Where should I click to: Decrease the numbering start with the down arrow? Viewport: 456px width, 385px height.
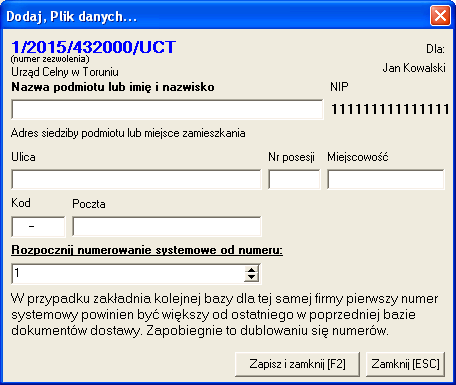pyautogui.click(x=252, y=277)
